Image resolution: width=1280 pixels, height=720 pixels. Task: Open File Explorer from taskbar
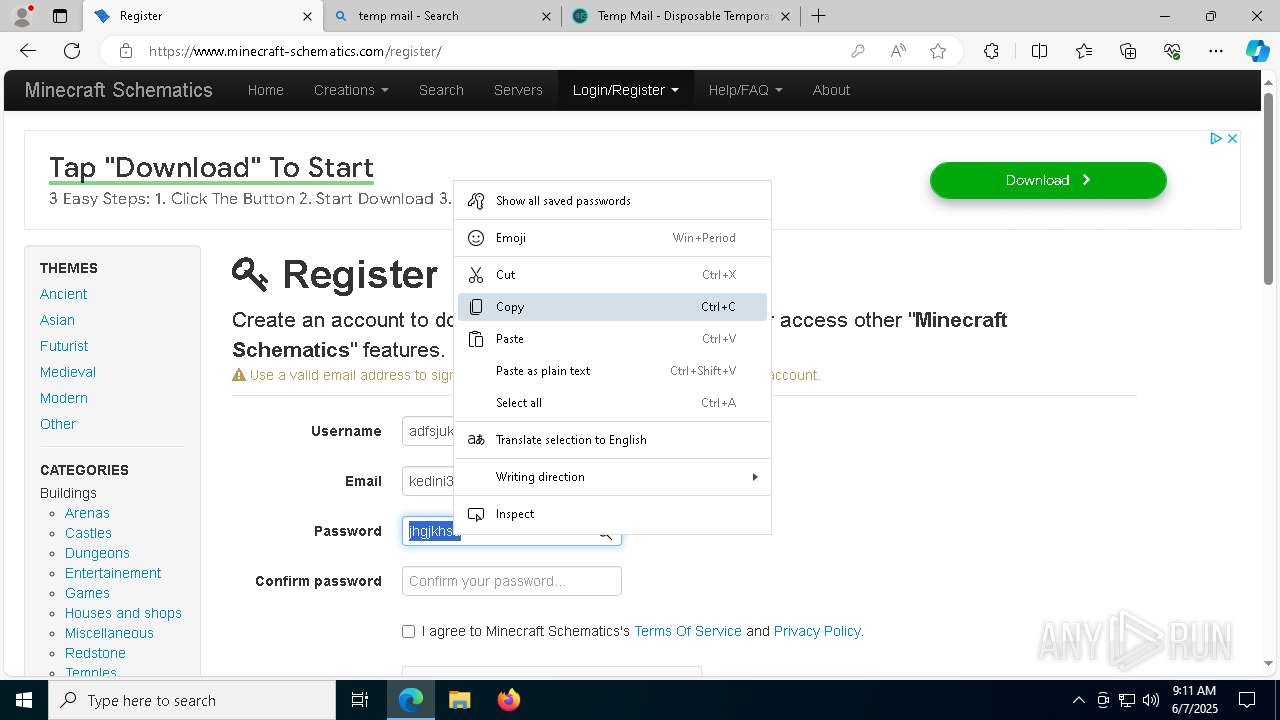459,700
